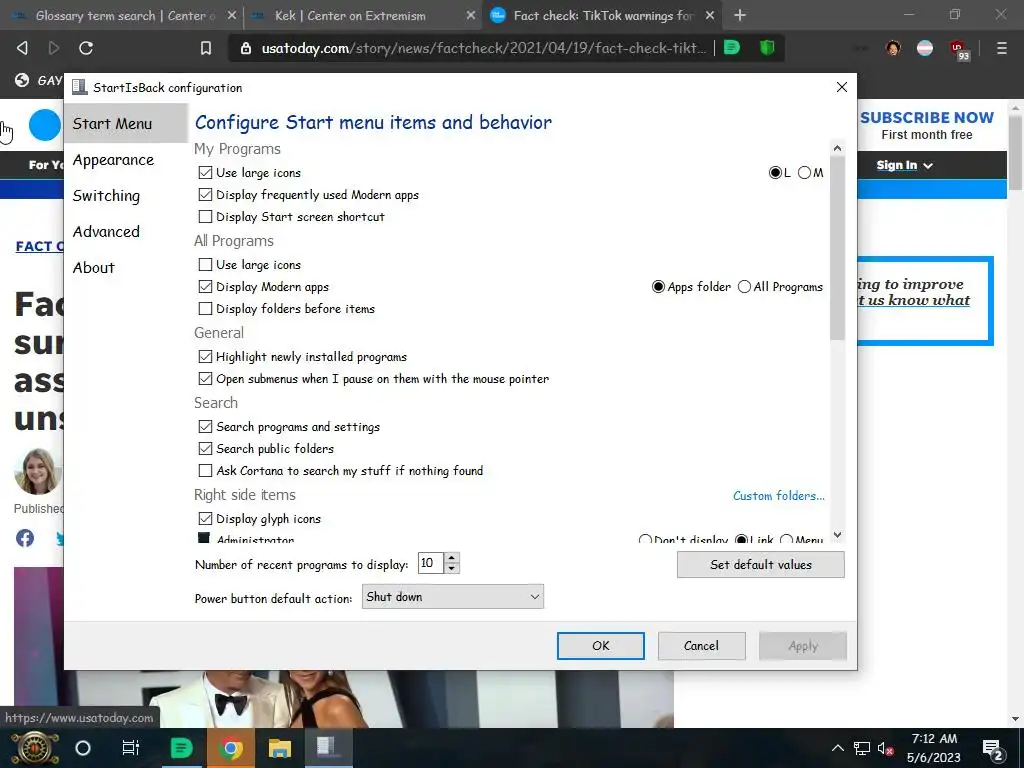The width and height of the screenshot is (1024, 768).
Task: Open Windows Start button on taskbar
Action: [x=35, y=748]
